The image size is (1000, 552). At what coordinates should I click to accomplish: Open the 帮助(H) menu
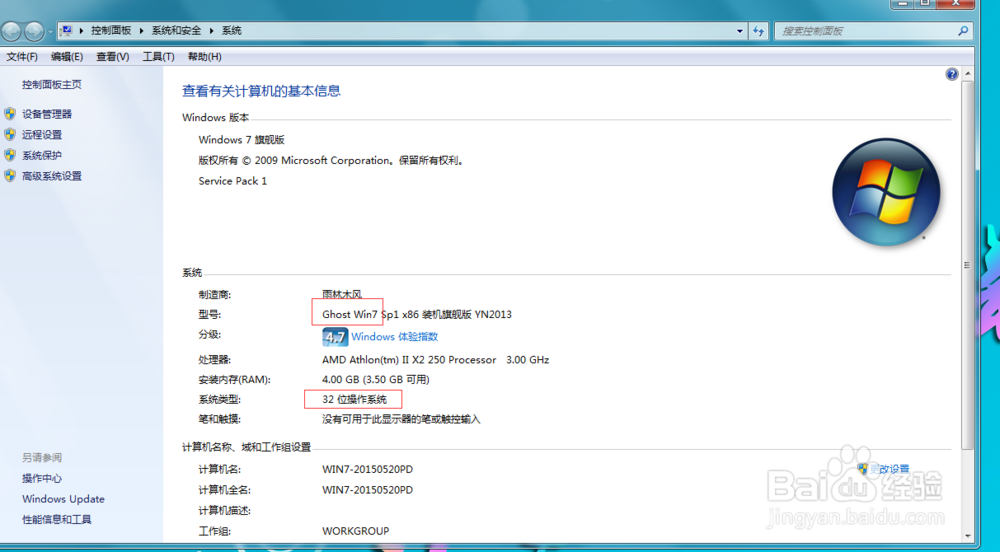tap(204, 57)
